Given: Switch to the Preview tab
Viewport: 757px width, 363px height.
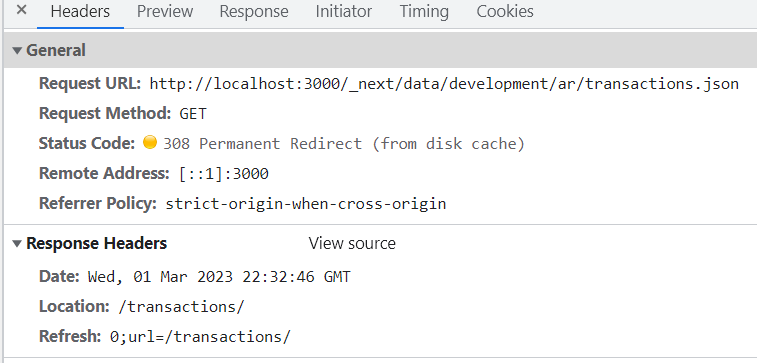Looking at the screenshot, I should coord(165,11).
